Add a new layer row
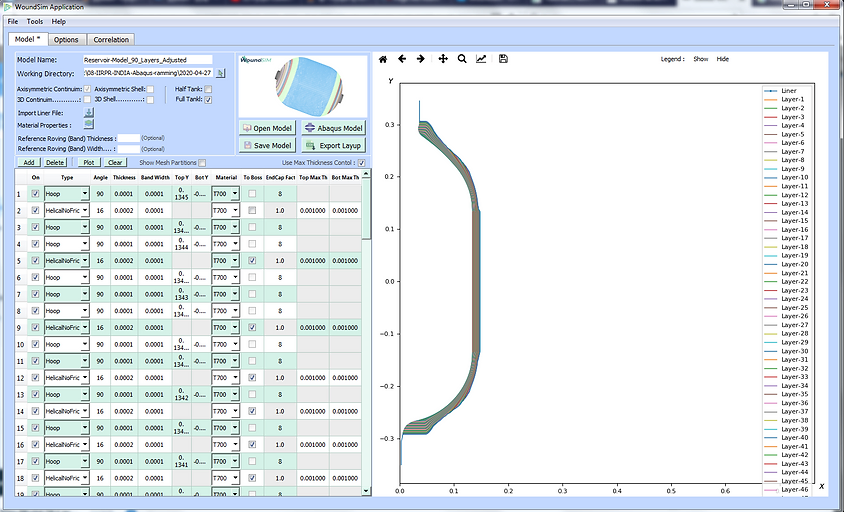 pos(29,162)
